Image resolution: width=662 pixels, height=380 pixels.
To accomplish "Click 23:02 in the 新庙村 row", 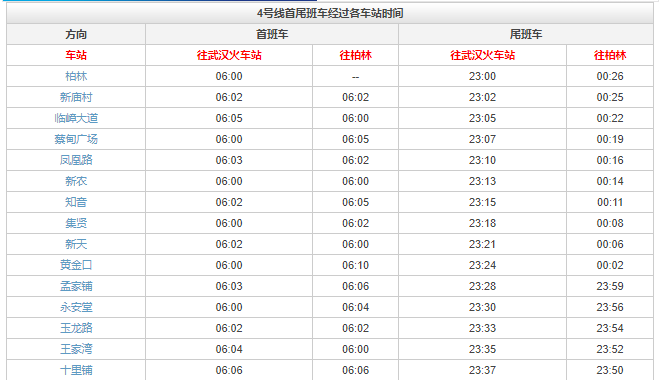I will 483,98.
